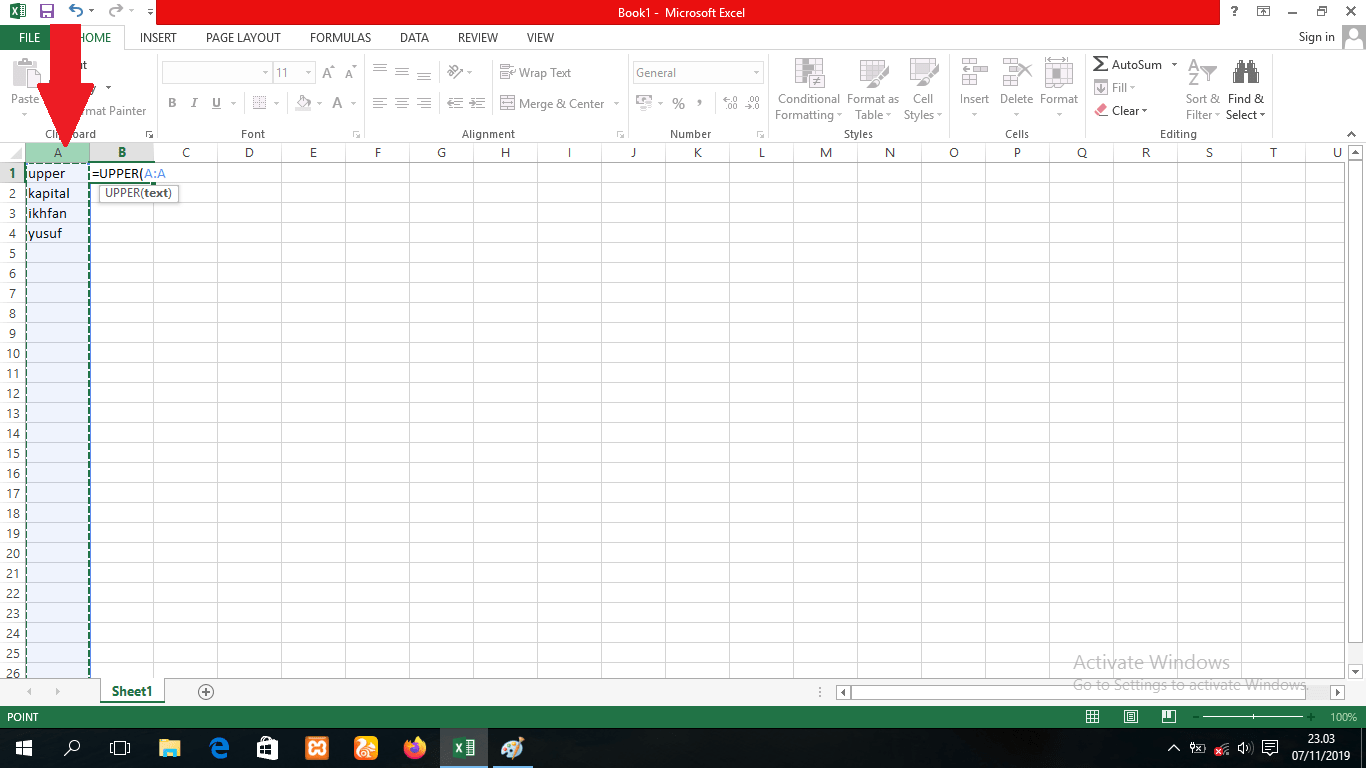Add a new sheet
This screenshot has width=1366, height=768.
pos(206,691)
